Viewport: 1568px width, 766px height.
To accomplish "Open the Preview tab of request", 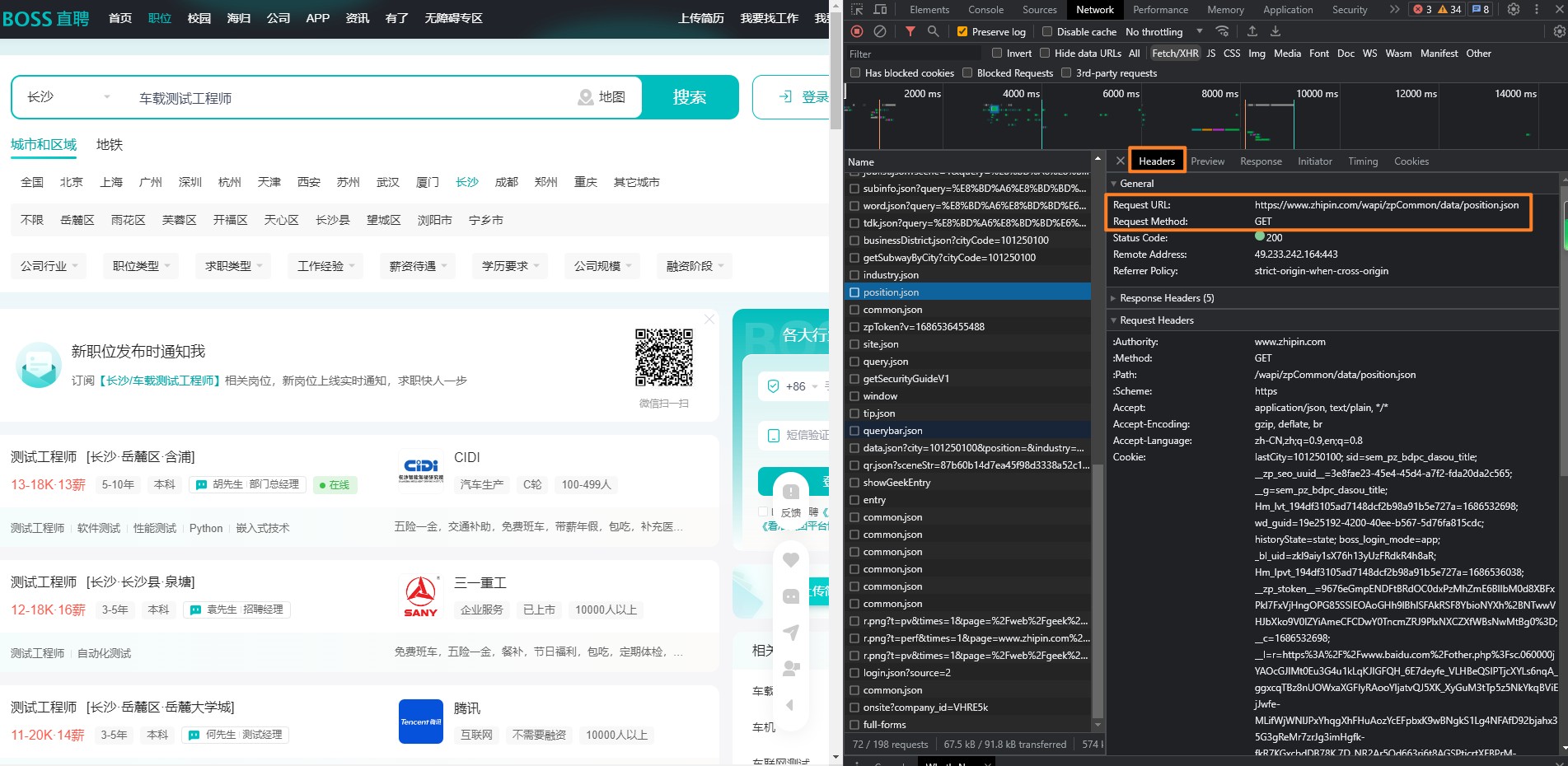I will click(x=1208, y=161).
